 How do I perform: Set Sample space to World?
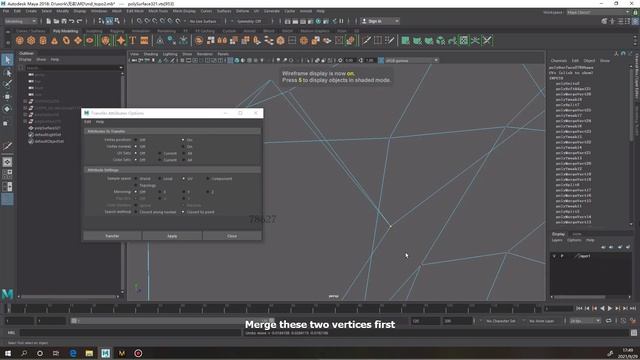(136, 179)
